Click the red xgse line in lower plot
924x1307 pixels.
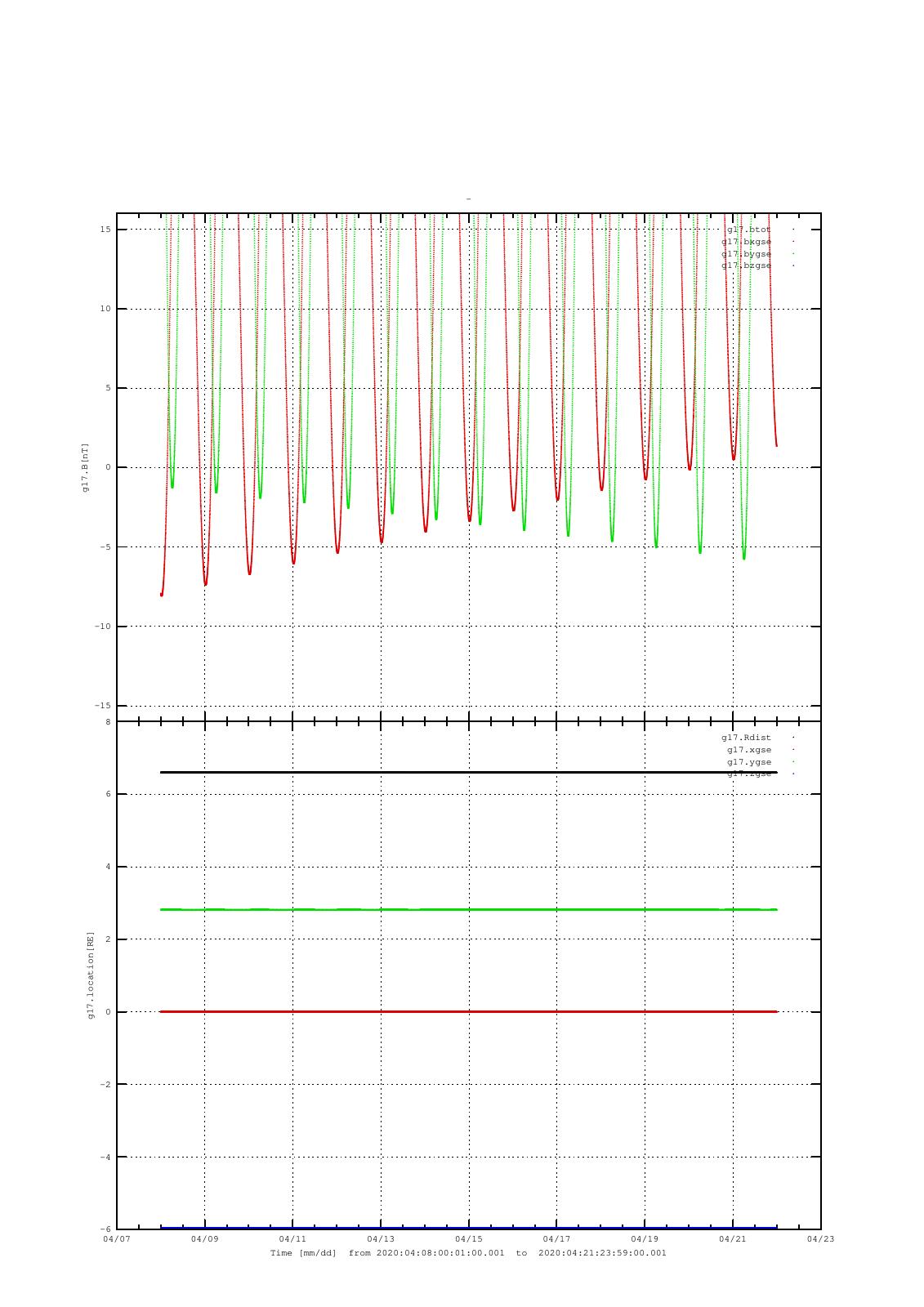[x=468, y=1011]
